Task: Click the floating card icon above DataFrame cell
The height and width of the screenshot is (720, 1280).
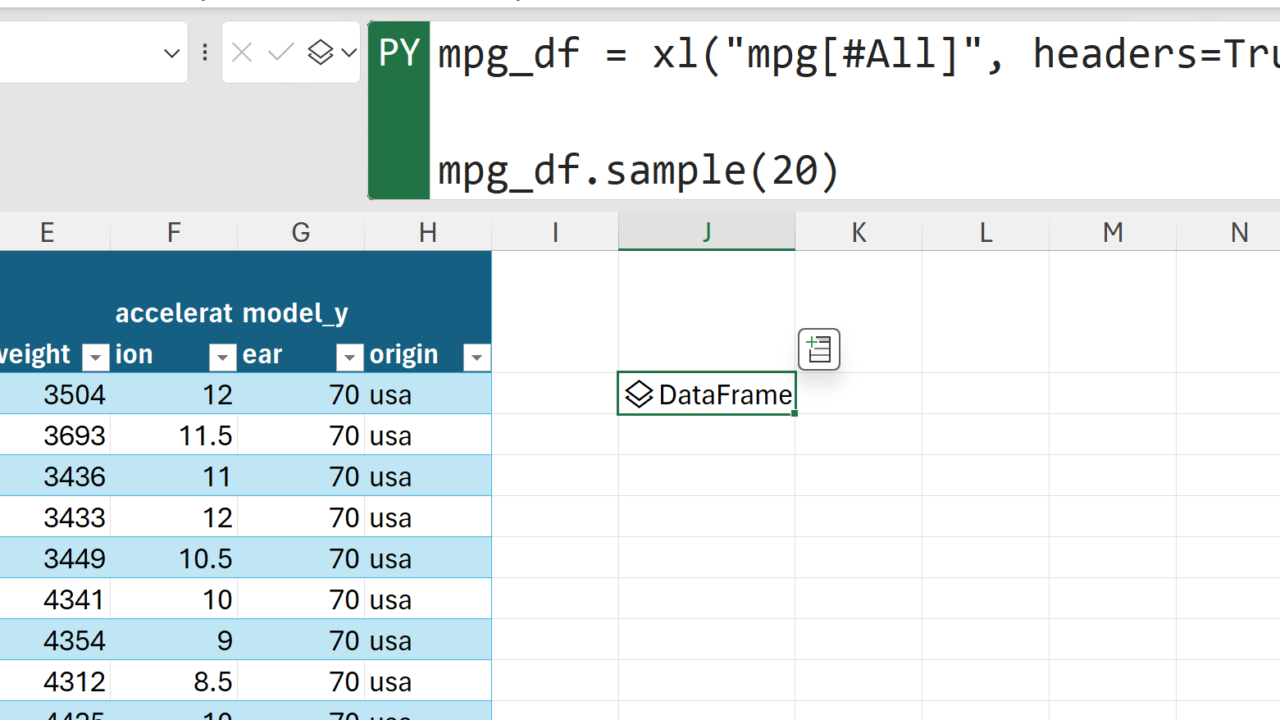Action: [819, 349]
